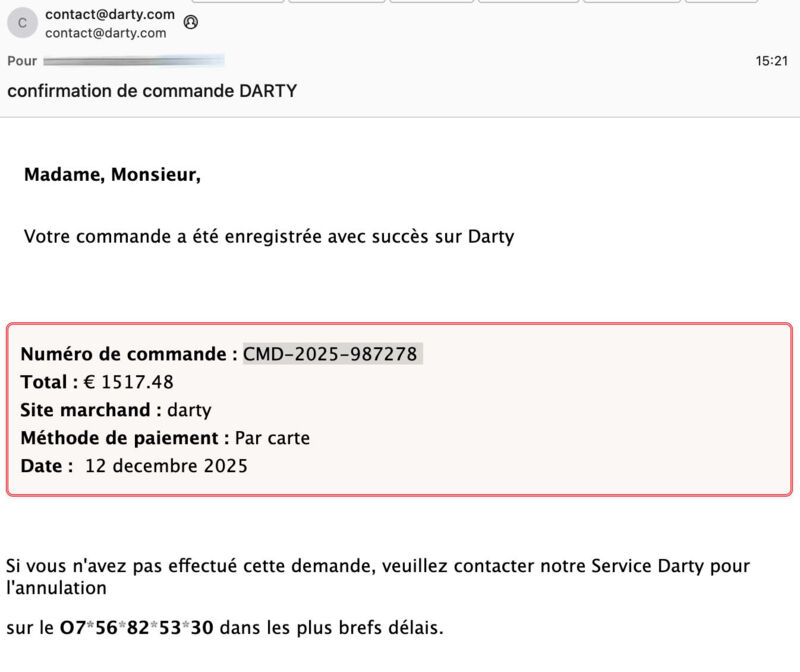Click the leftmost cropped button at top edge
Screen dimensions: 800x672
[x=238, y=2]
